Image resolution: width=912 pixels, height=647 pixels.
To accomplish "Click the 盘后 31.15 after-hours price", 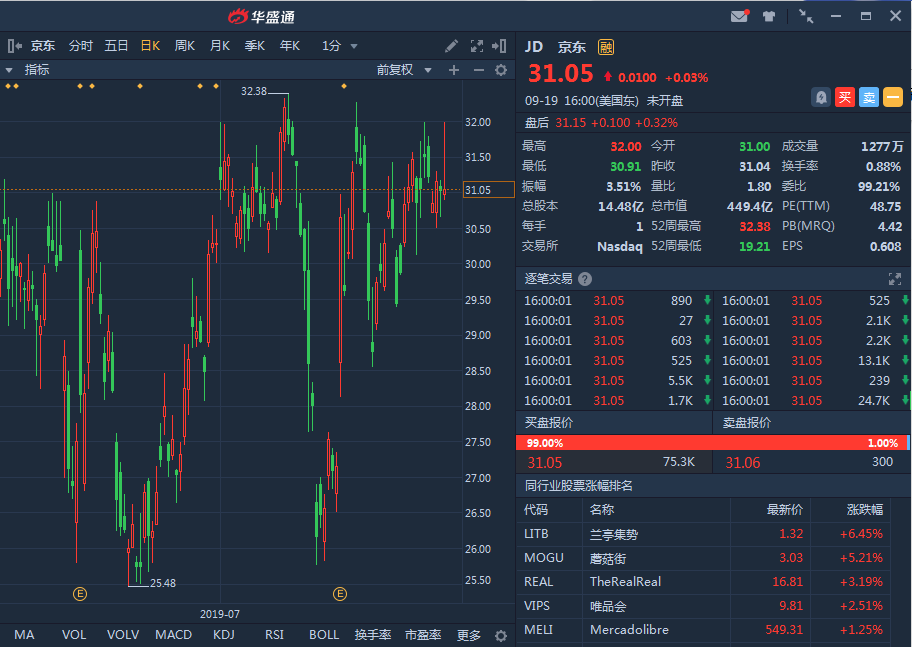I will pos(570,123).
